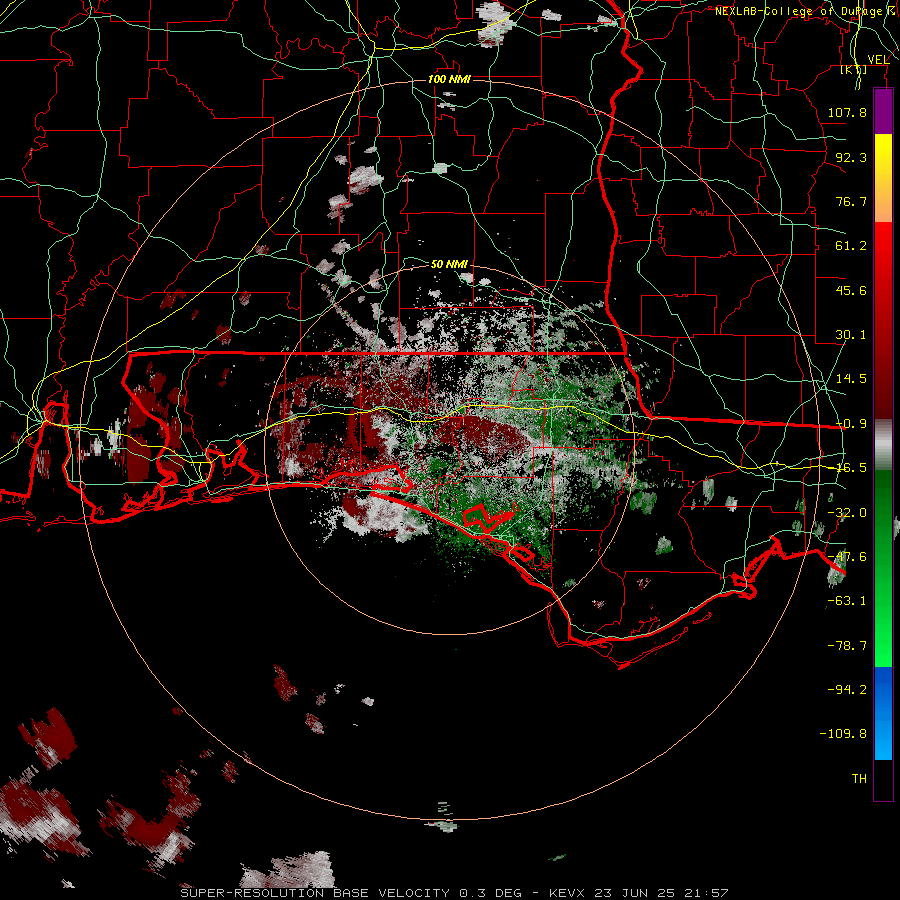The image size is (900, 900).
Task: Click the 30.1 velocity scale value
Action: [851, 335]
